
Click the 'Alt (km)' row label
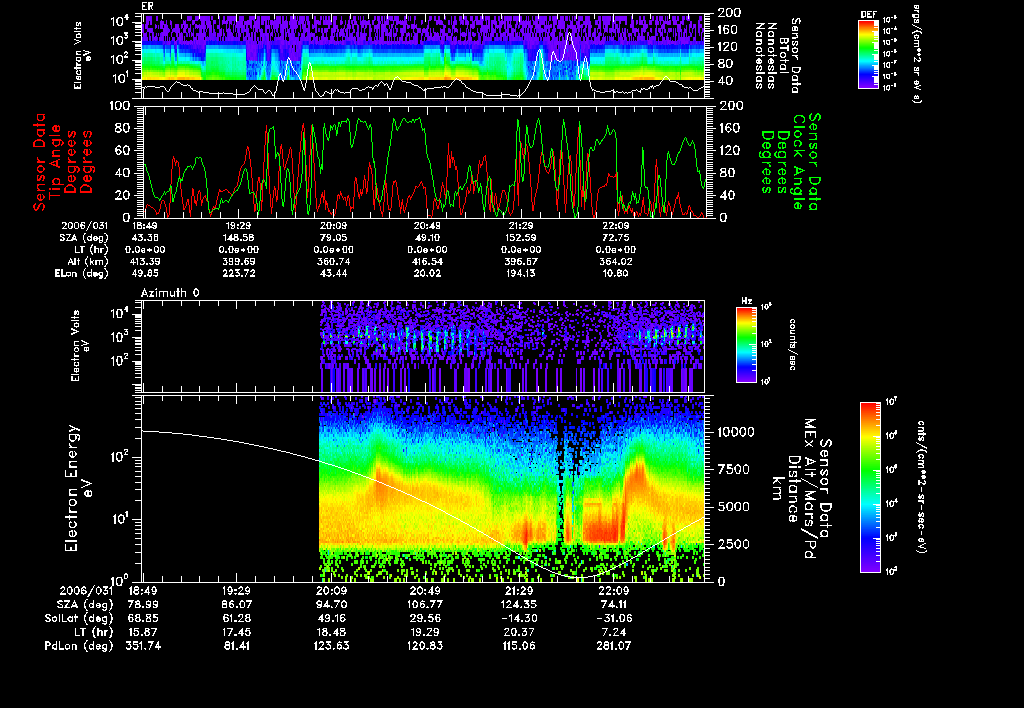pos(88,262)
